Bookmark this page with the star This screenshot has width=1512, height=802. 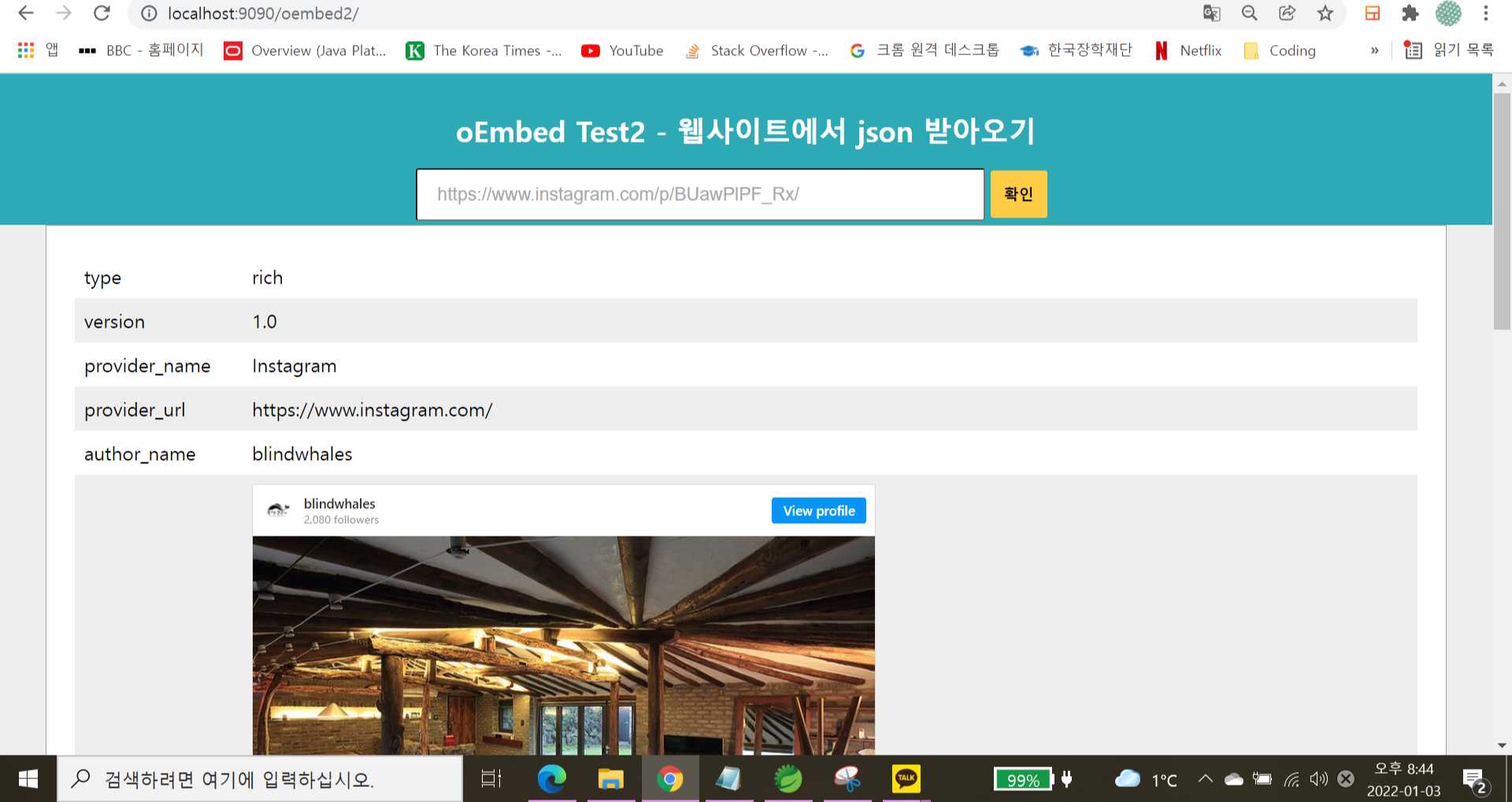tap(1325, 13)
